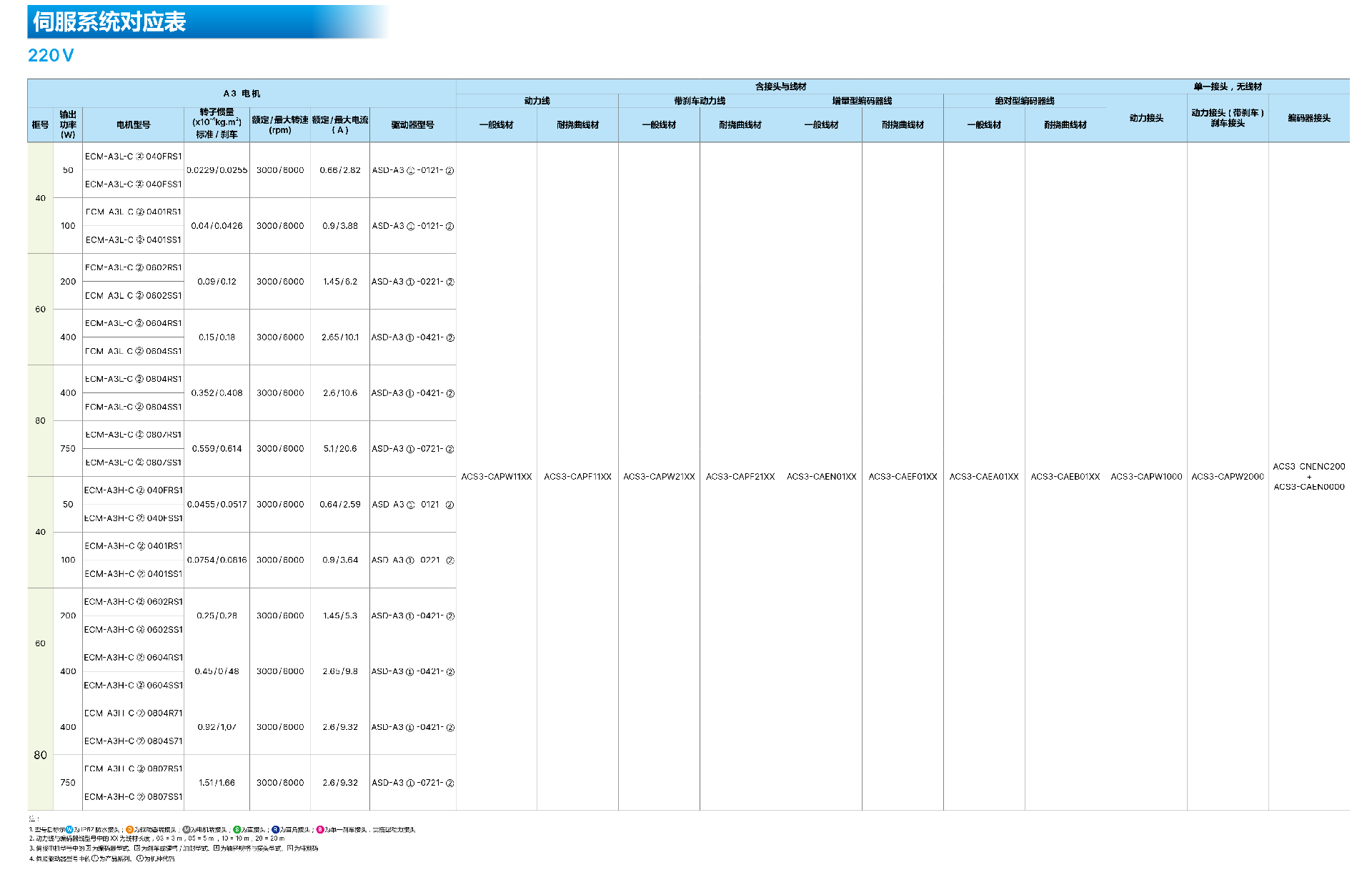Click the navy R right-angle connector icon

275,830
